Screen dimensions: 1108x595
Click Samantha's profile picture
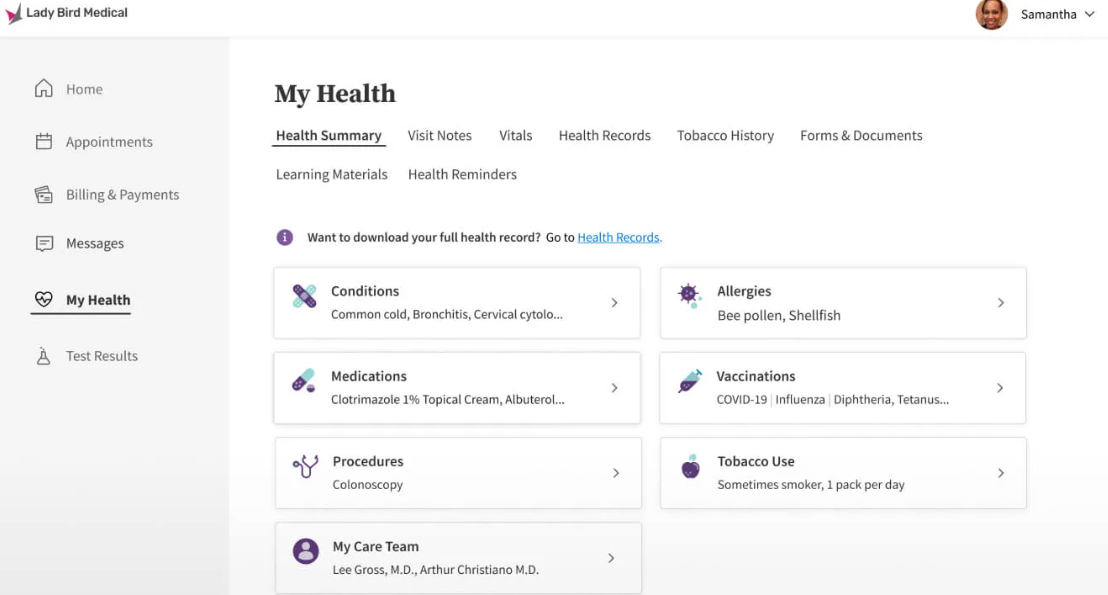point(991,15)
